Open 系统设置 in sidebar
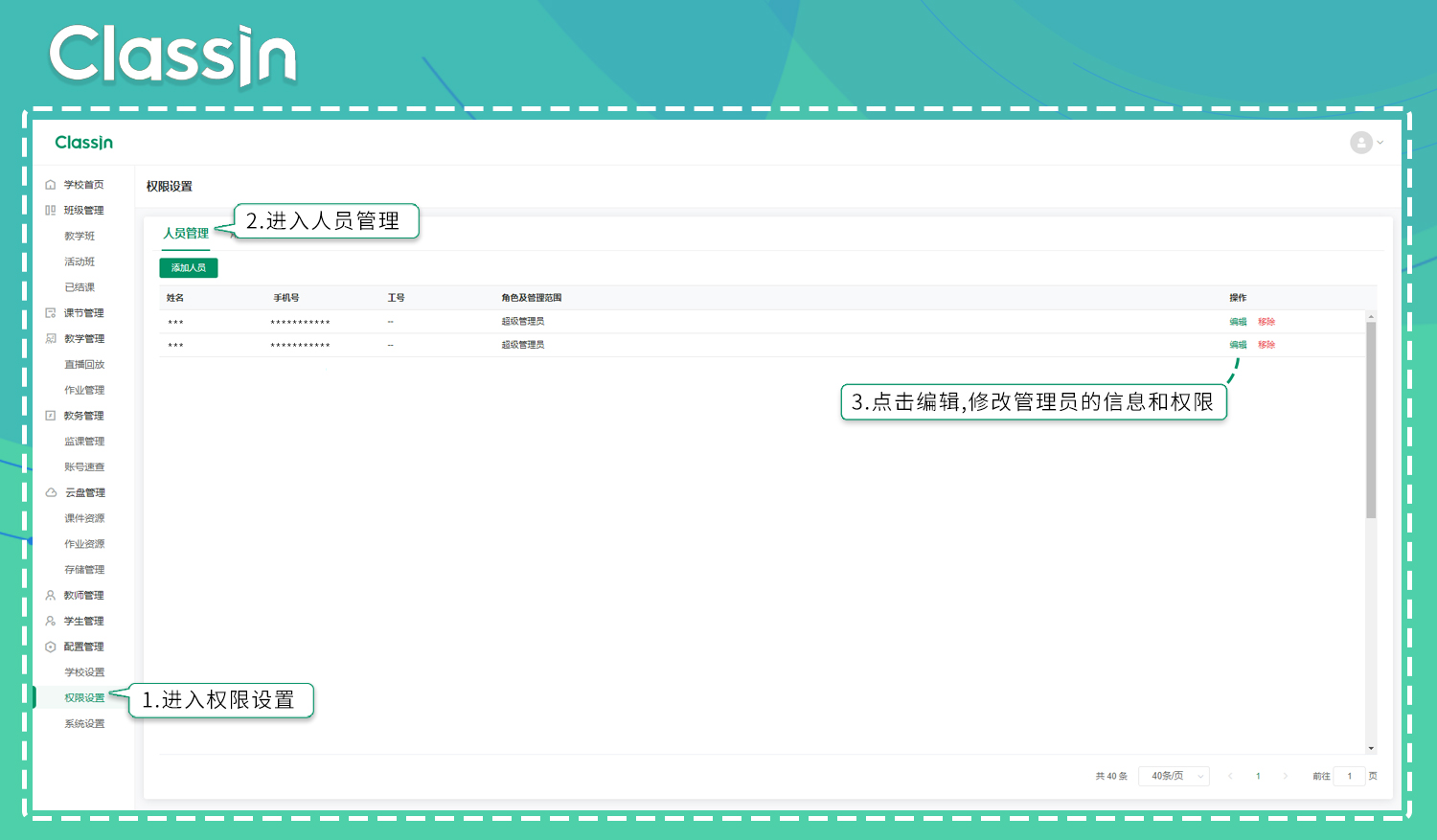The image size is (1437, 840). tap(84, 724)
